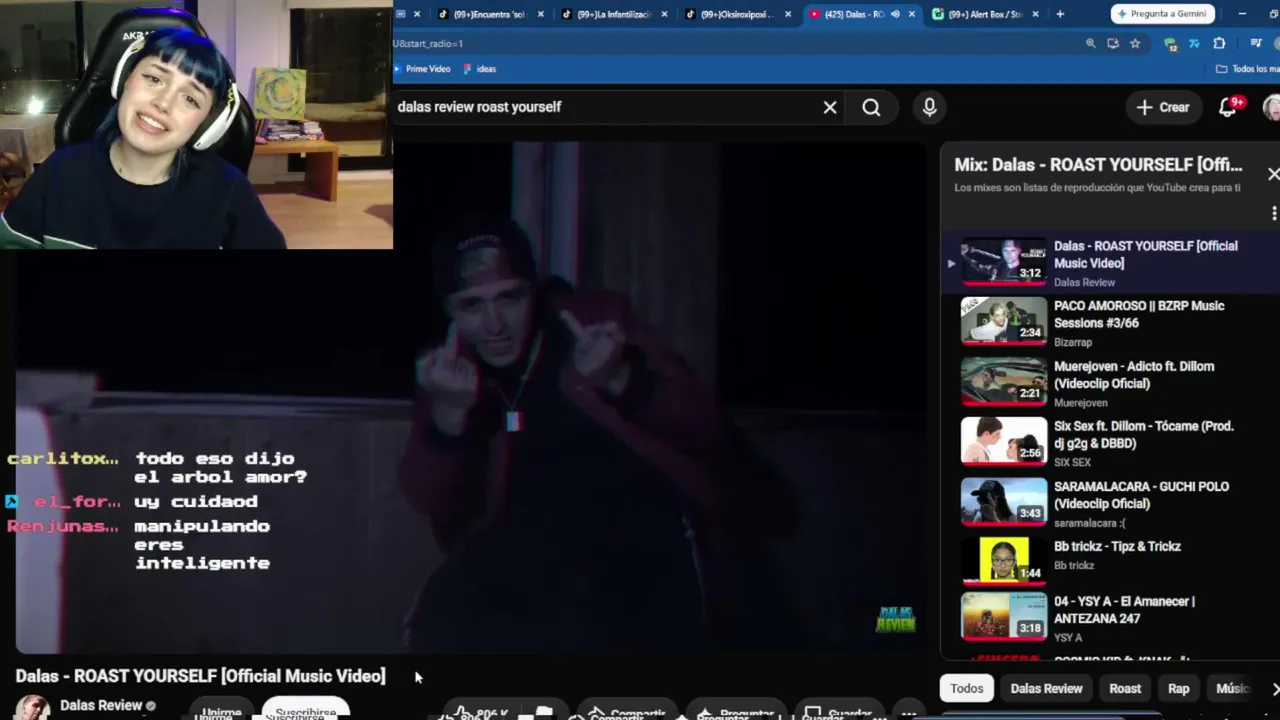Click the browser zoom magnifier icon
Screen dimensions: 1280x720
point(1091,44)
